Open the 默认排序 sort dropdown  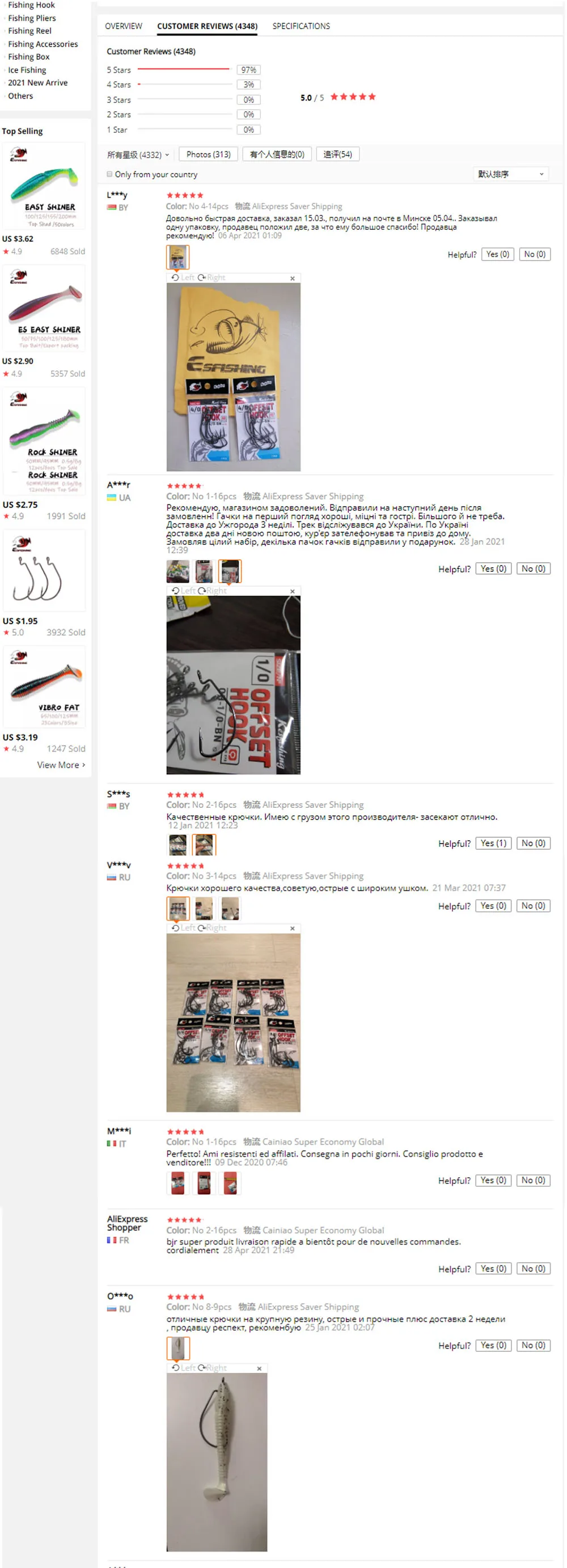point(510,174)
